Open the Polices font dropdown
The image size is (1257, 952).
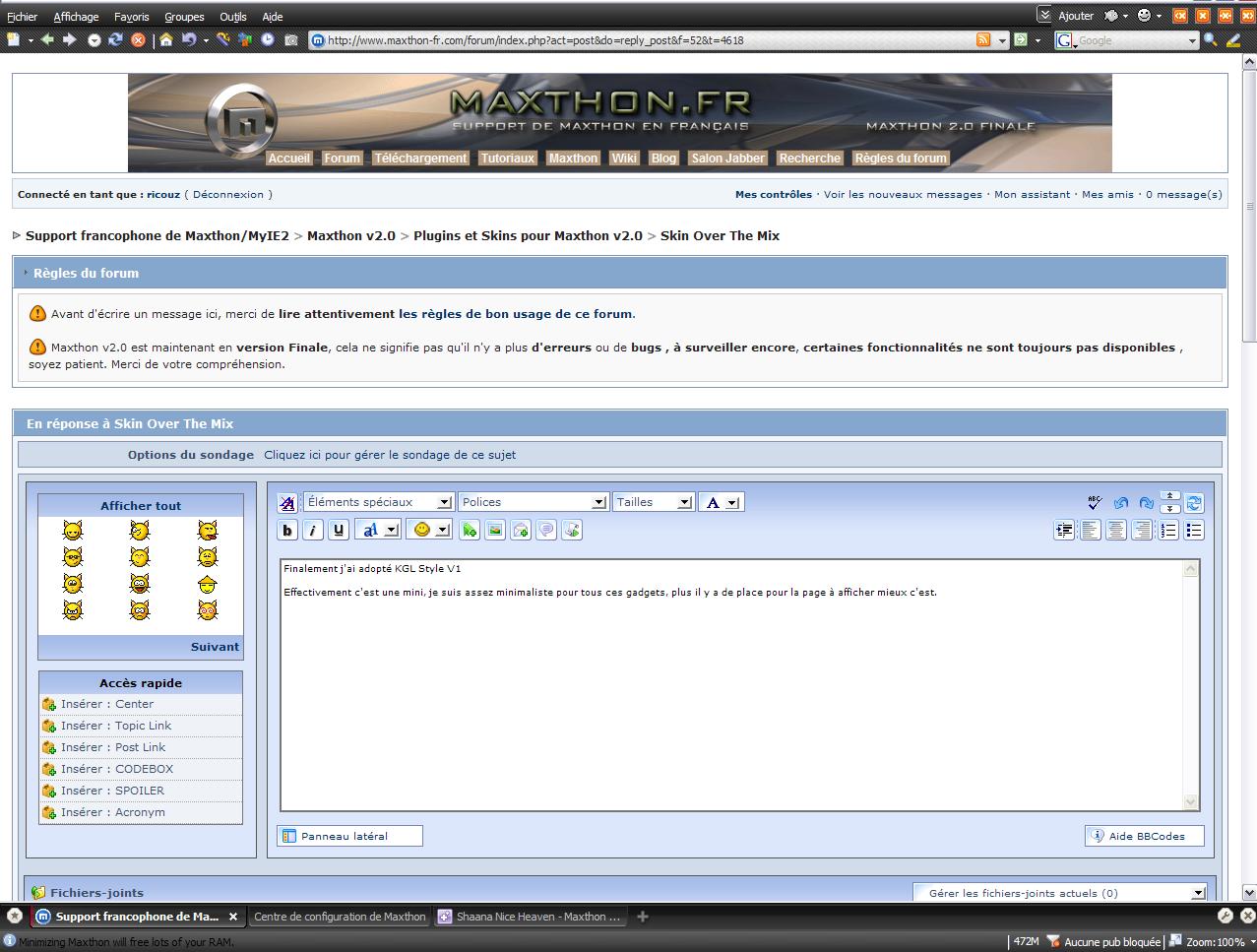533,502
